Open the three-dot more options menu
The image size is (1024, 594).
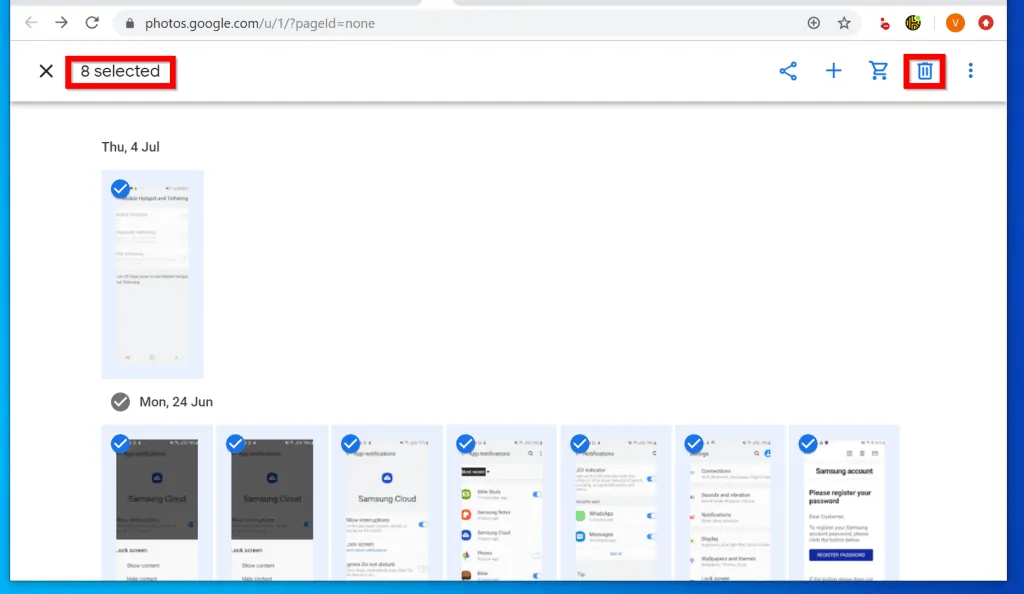[x=970, y=71]
